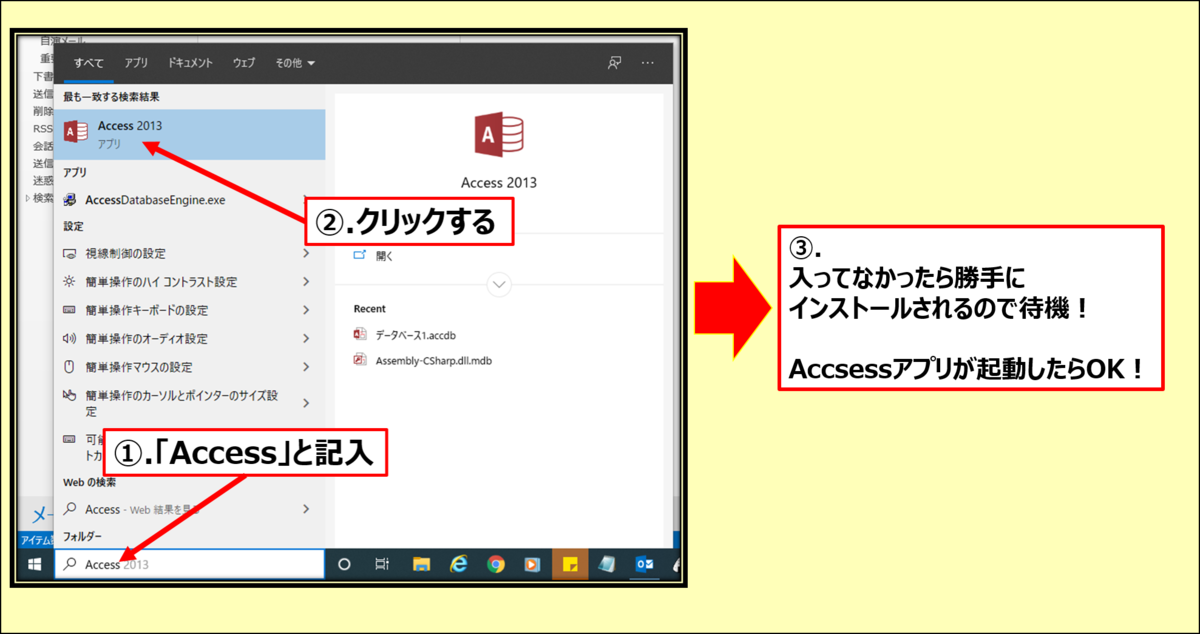The image size is (1200, 634).
Task: Open Outlook from the taskbar
Action: click(645, 564)
